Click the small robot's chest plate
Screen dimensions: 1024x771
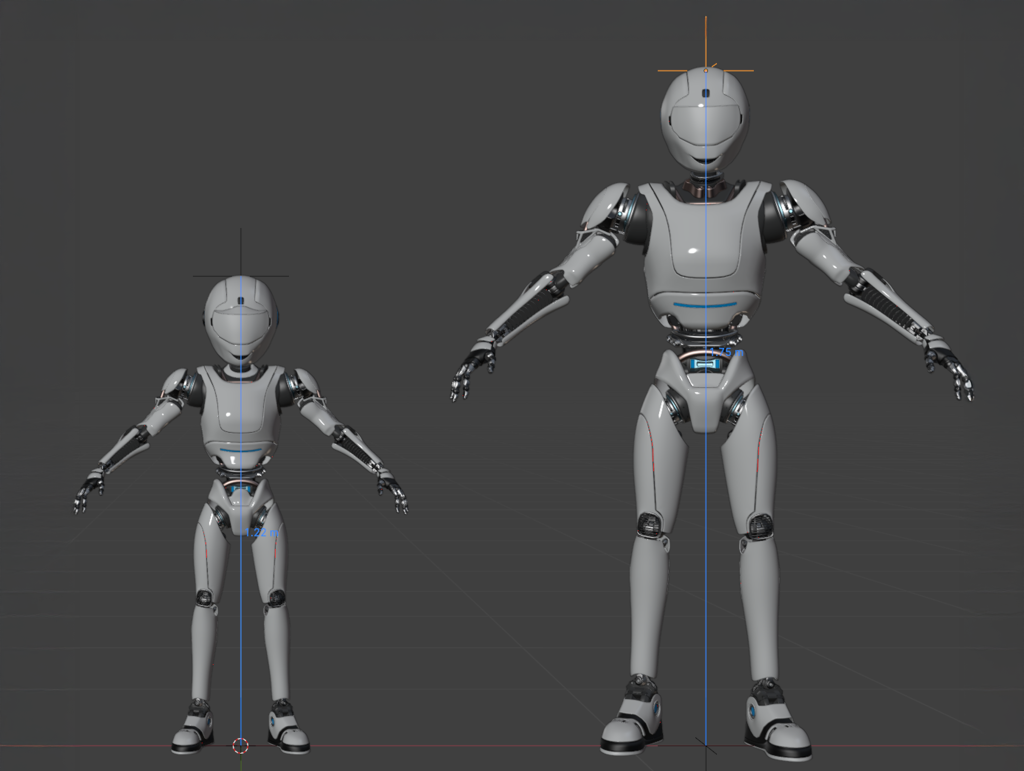tap(240, 410)
